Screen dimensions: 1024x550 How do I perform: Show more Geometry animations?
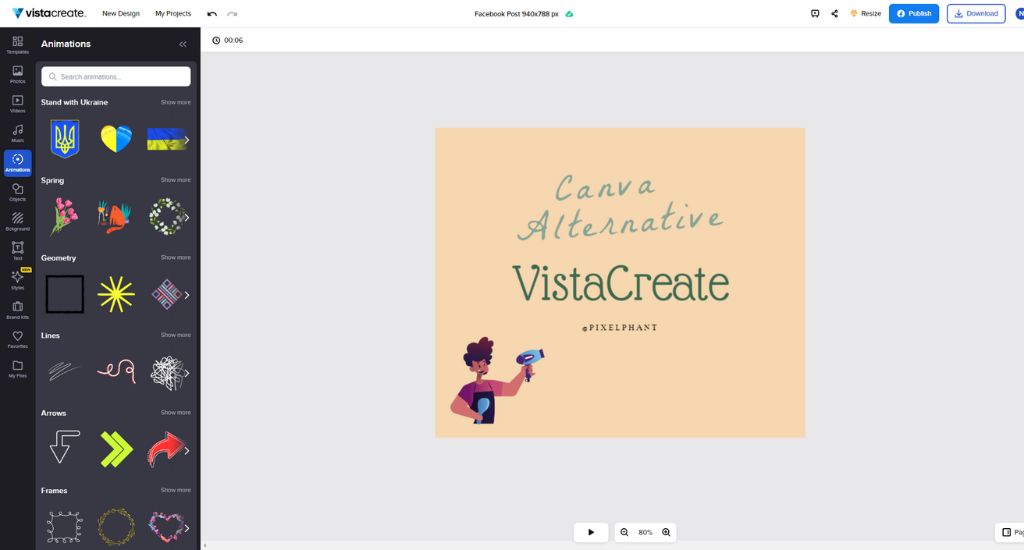[x=176, y=258]
